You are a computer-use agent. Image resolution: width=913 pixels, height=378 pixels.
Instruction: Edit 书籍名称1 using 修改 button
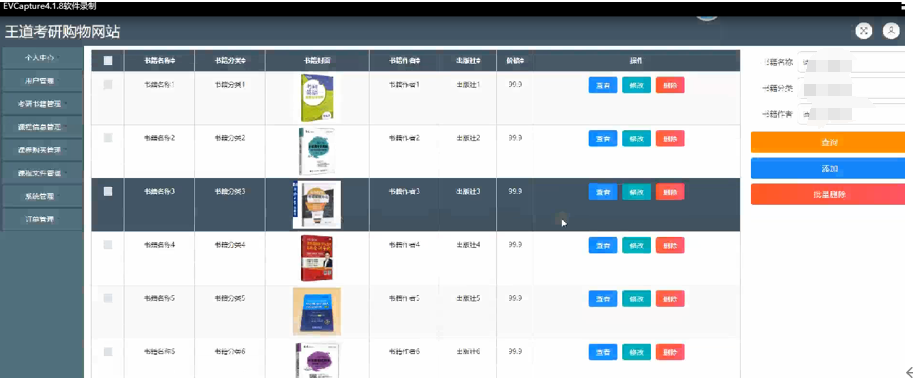pos(636,85)
